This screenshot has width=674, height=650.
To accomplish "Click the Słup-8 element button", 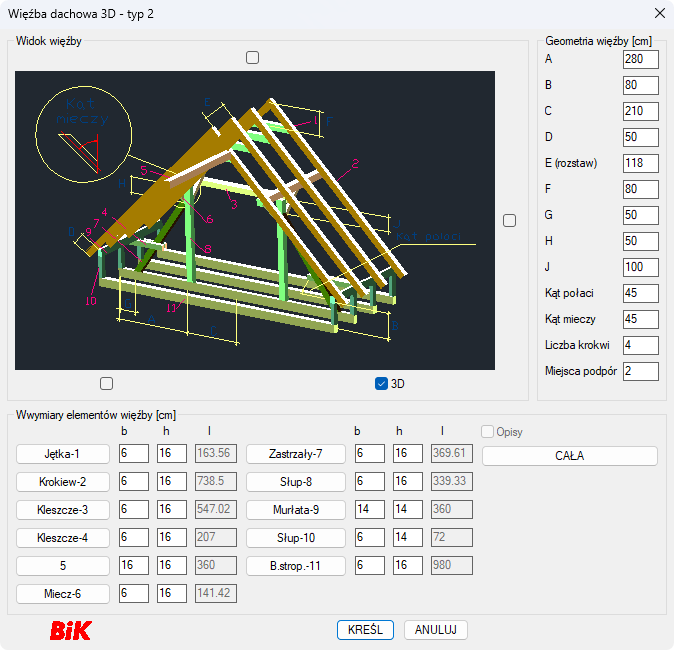I will click(296, 482).
